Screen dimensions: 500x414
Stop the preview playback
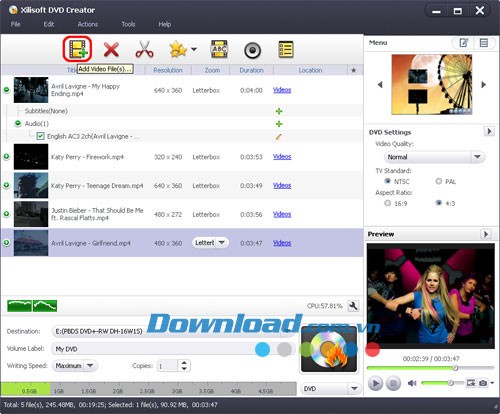pos(393,383)
